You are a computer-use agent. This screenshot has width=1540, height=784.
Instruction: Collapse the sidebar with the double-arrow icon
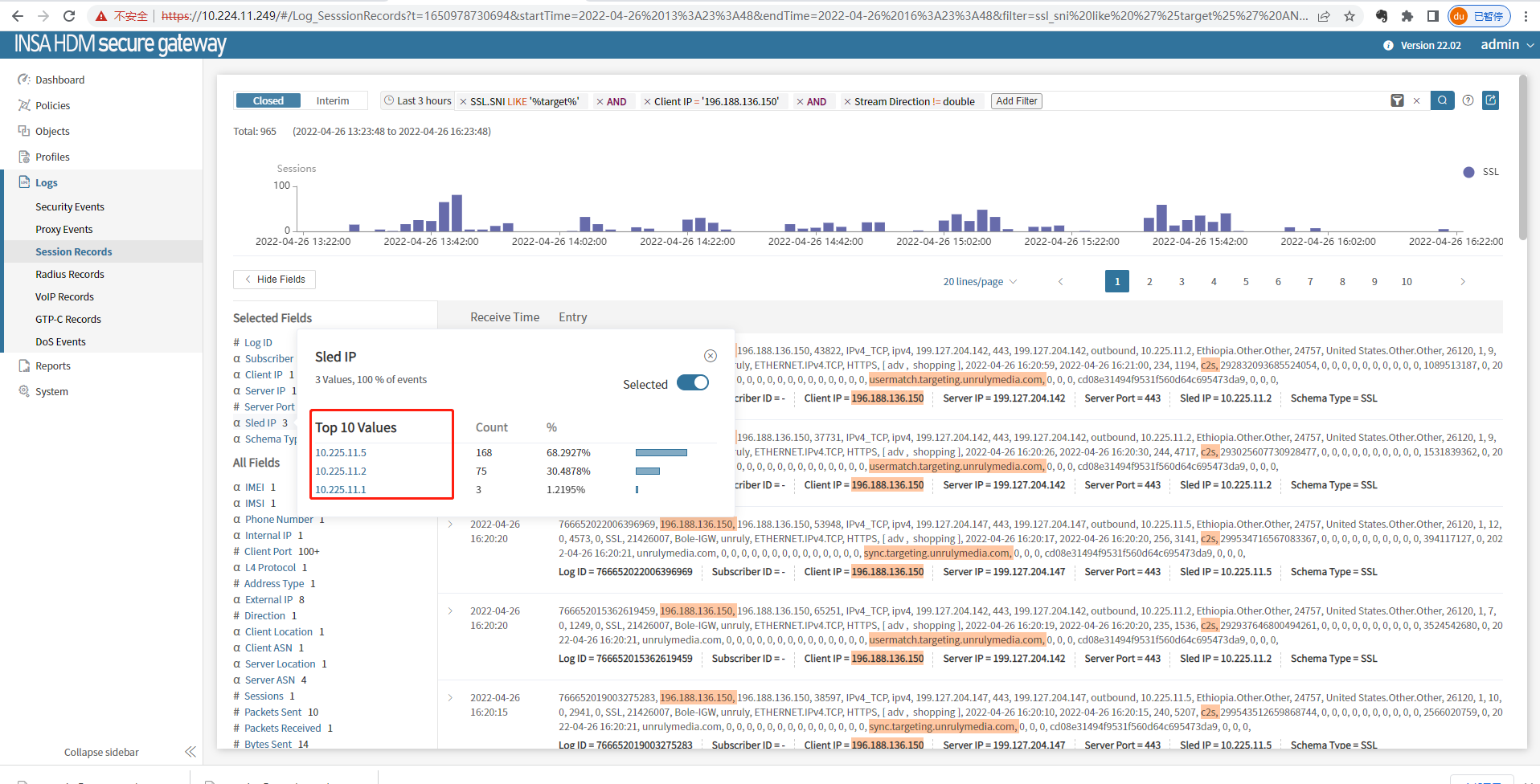[x=190, y=752]
